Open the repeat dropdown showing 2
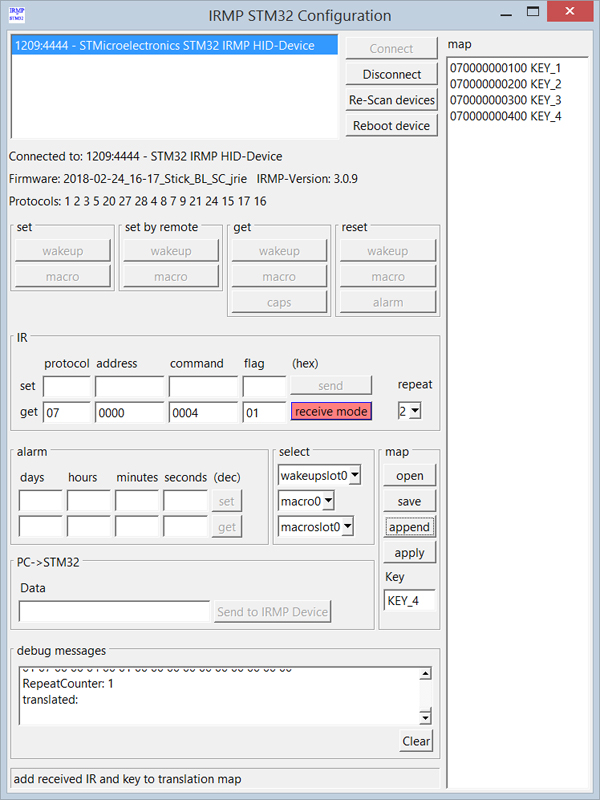Screen dimensions: 600x800 click(410, 411)
